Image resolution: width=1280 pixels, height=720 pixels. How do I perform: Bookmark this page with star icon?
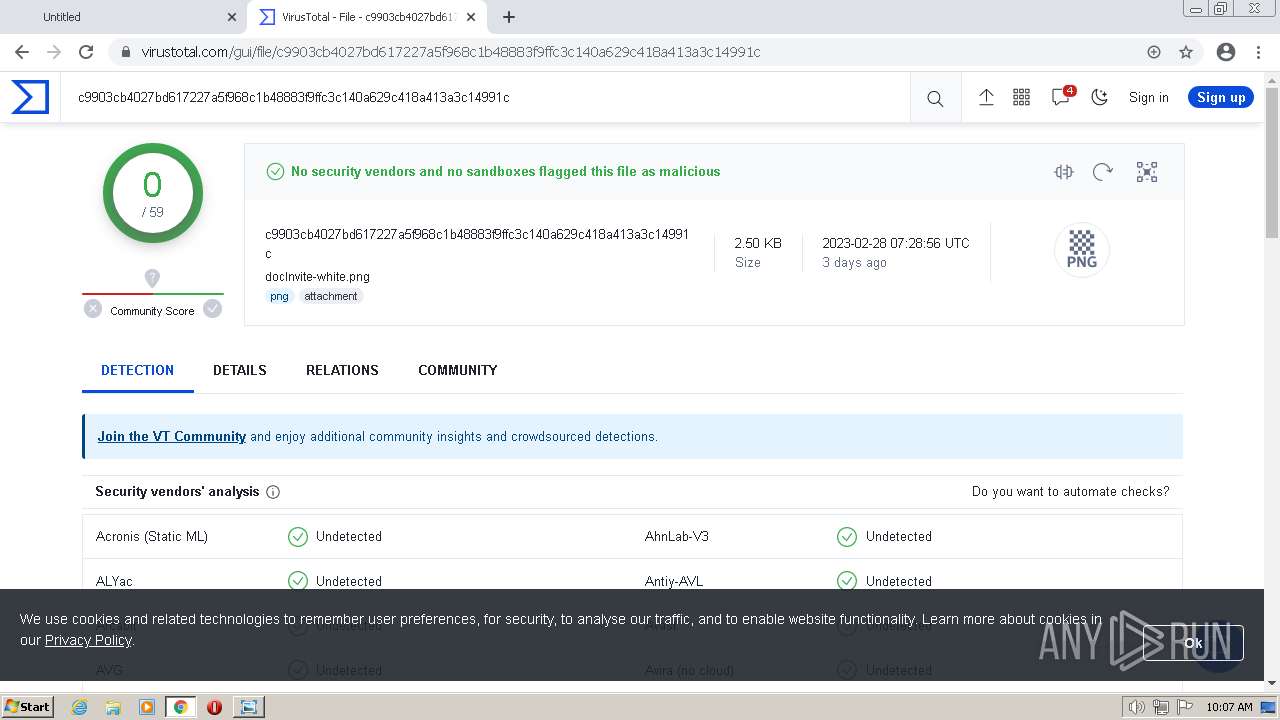tap(1186, 52)
